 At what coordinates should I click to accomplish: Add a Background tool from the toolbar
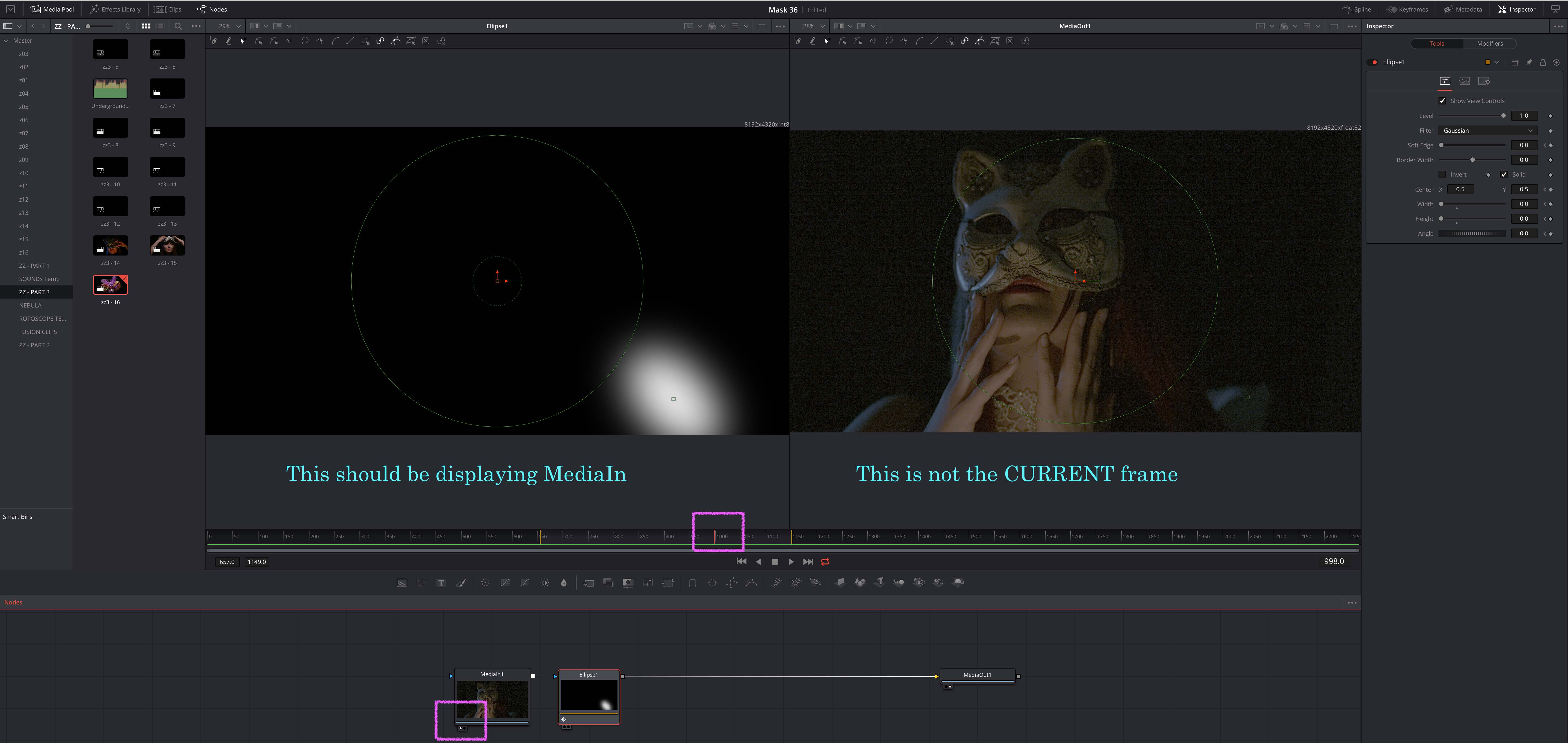(x=402, y=582)
